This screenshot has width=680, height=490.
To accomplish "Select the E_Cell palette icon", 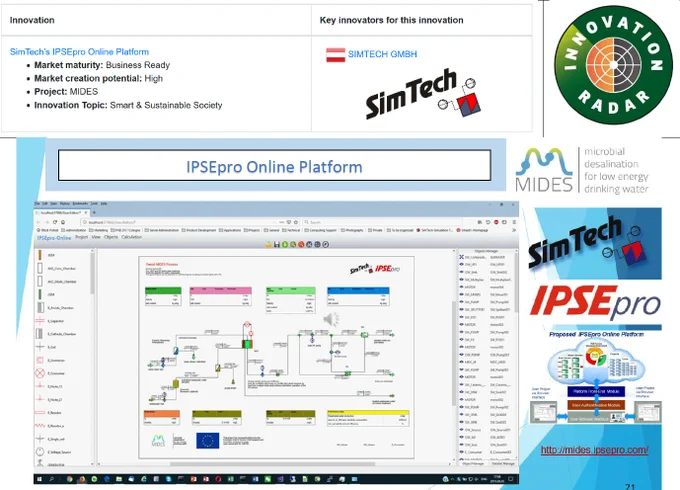I will point(40,347).
